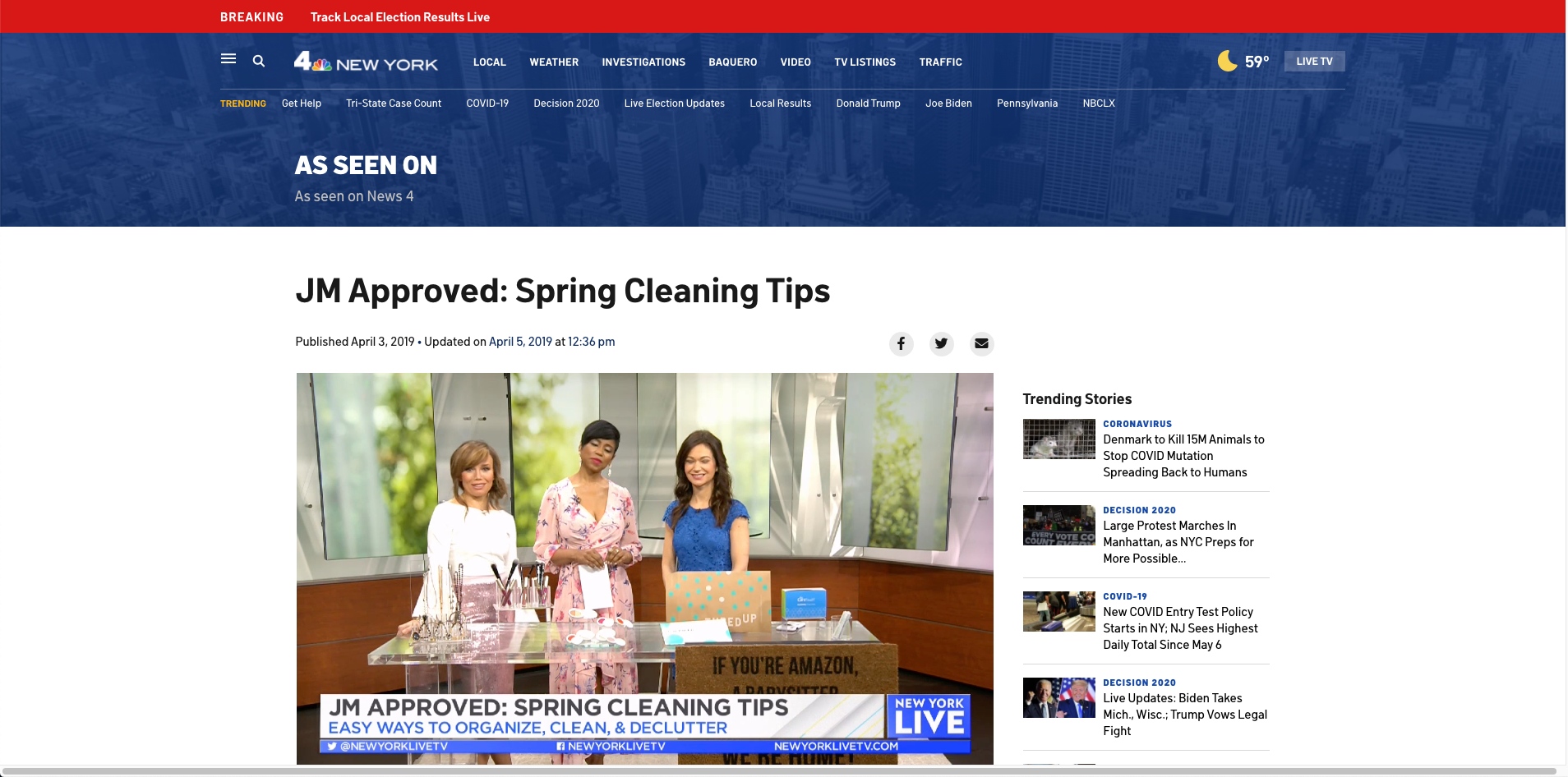The width and height of the screenshot is (1568, 777).
Task: Share article on Twitter
Action: pos(941,343)
